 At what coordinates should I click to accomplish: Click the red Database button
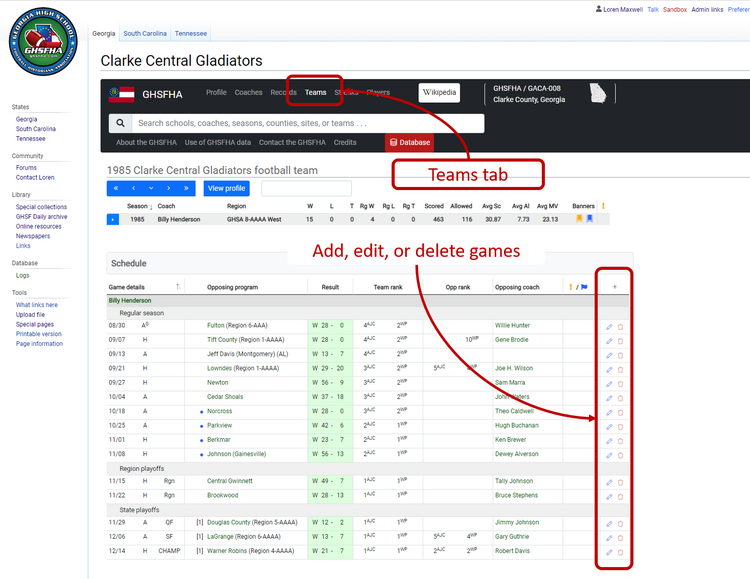tap(409, 142)
